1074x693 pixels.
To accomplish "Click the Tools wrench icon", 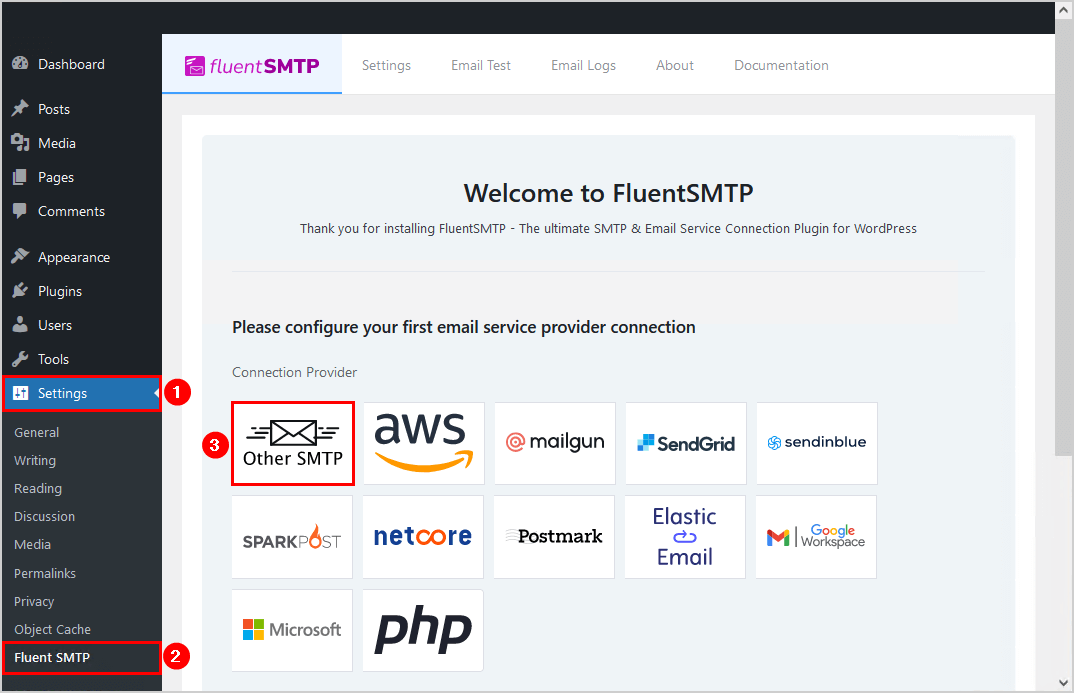I will [20, 359].
